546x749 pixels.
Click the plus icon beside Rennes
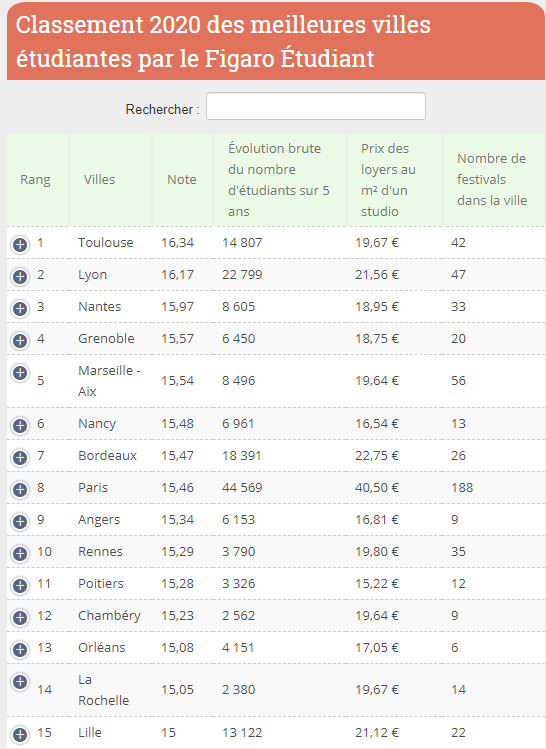click(x=20, y=554)
